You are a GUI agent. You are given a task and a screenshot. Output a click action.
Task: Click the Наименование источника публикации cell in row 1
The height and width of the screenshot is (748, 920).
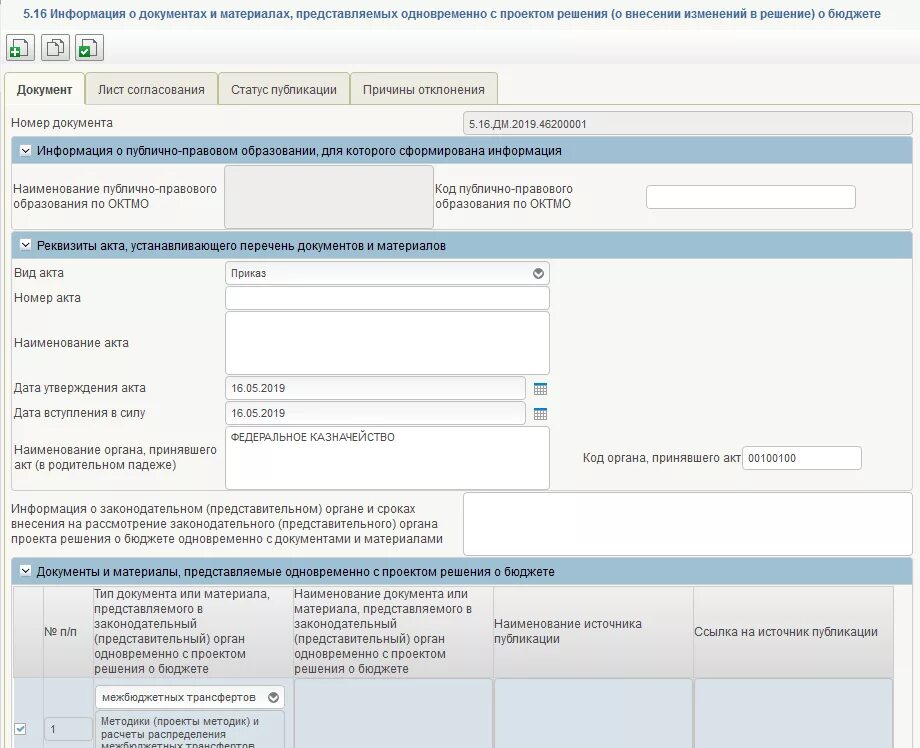point(593,713)
